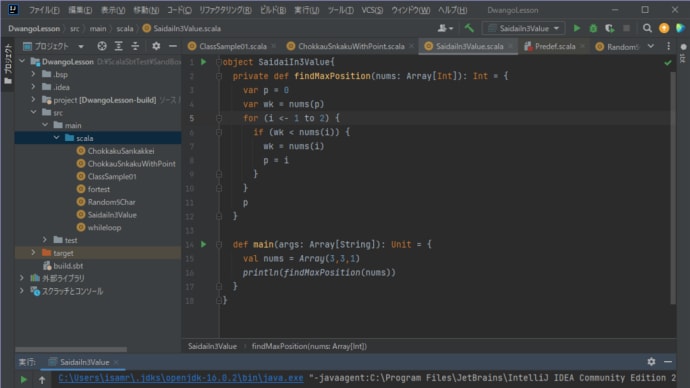Locate opened file in project tree
Screen dimensions: 690x388
click(102, 46)
